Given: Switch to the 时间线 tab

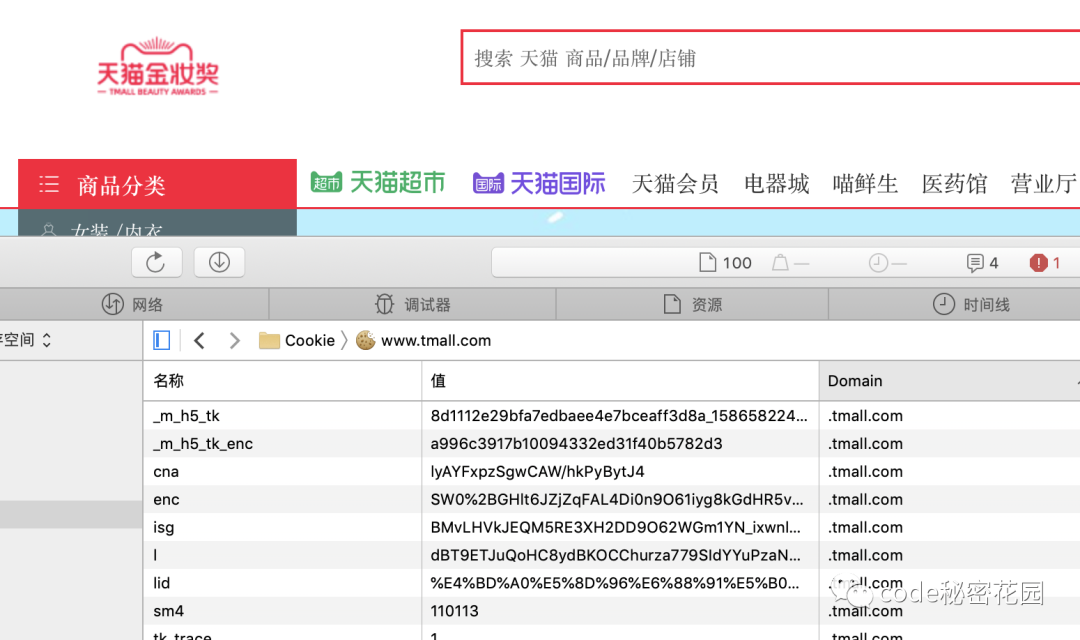Looking at the screenshot, I should (x=971, y=304).
